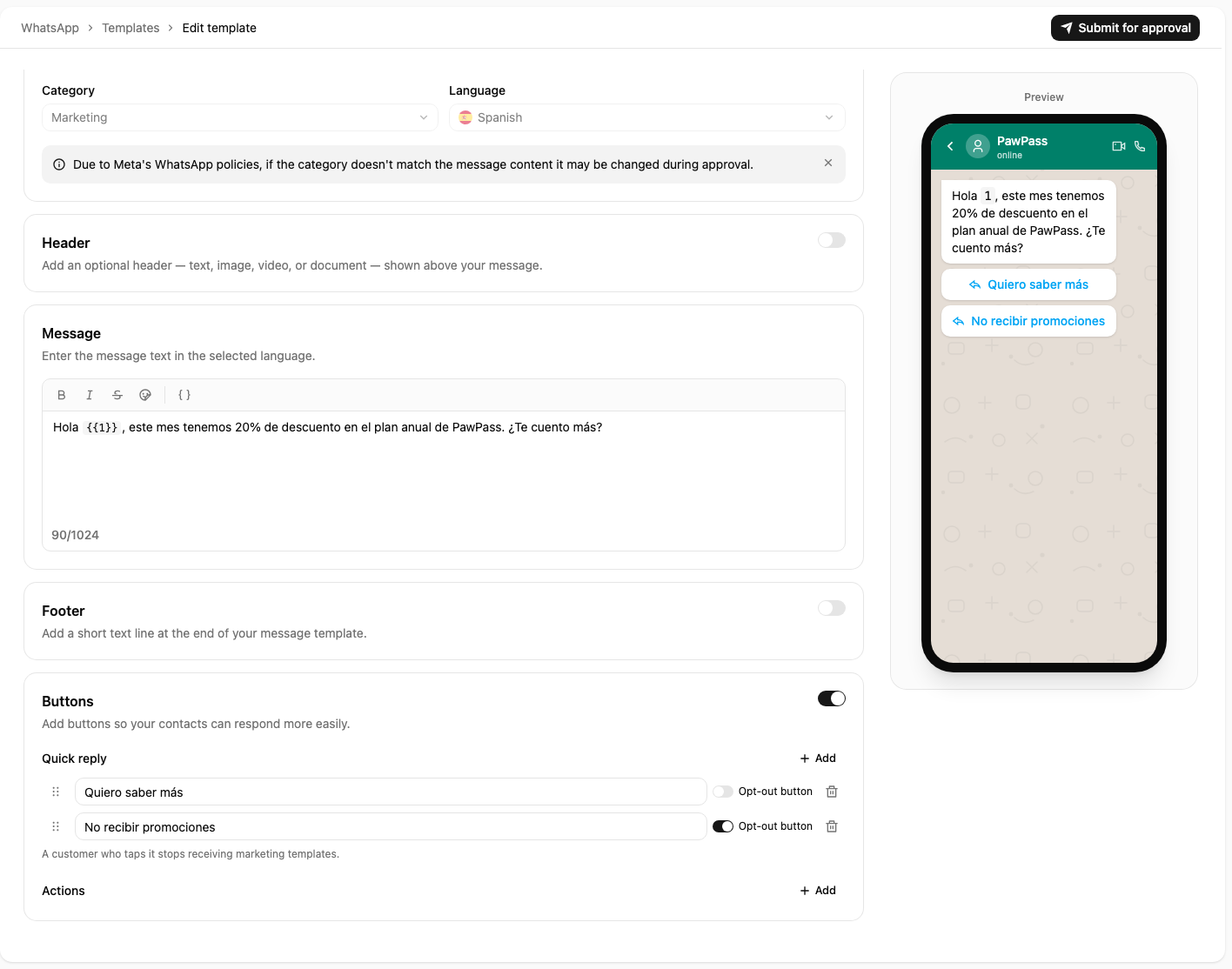
Task: Apply bold formatting in message toolbar
Action: pyautogui.click(x=62, y=395)
